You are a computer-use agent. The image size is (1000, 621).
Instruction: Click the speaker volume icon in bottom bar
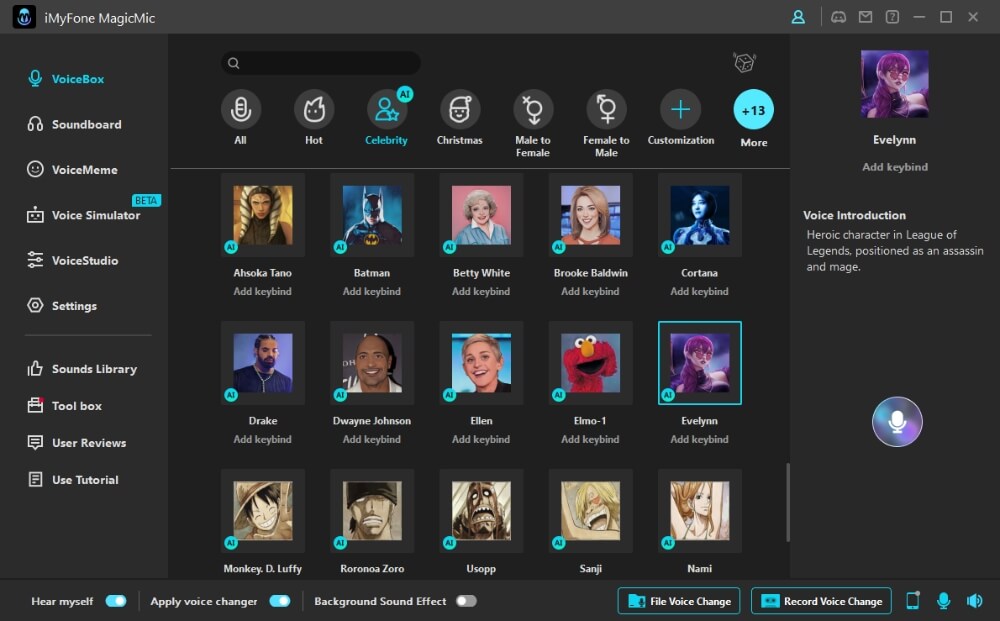pos(974,601)
